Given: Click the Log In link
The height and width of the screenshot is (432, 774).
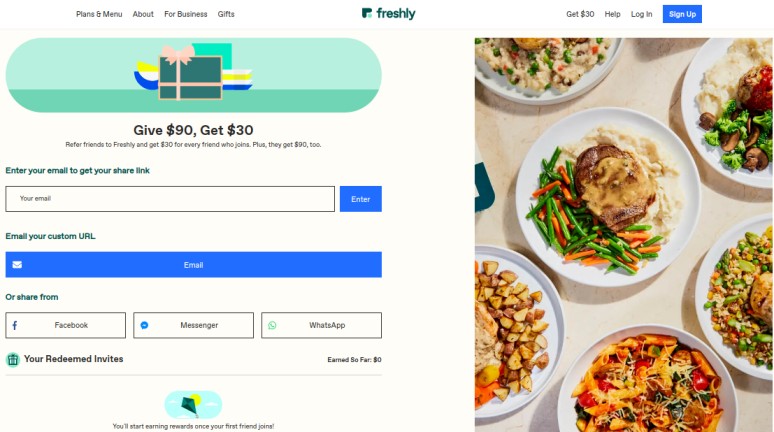Looking at the screenshot, I should coord(641,14).
